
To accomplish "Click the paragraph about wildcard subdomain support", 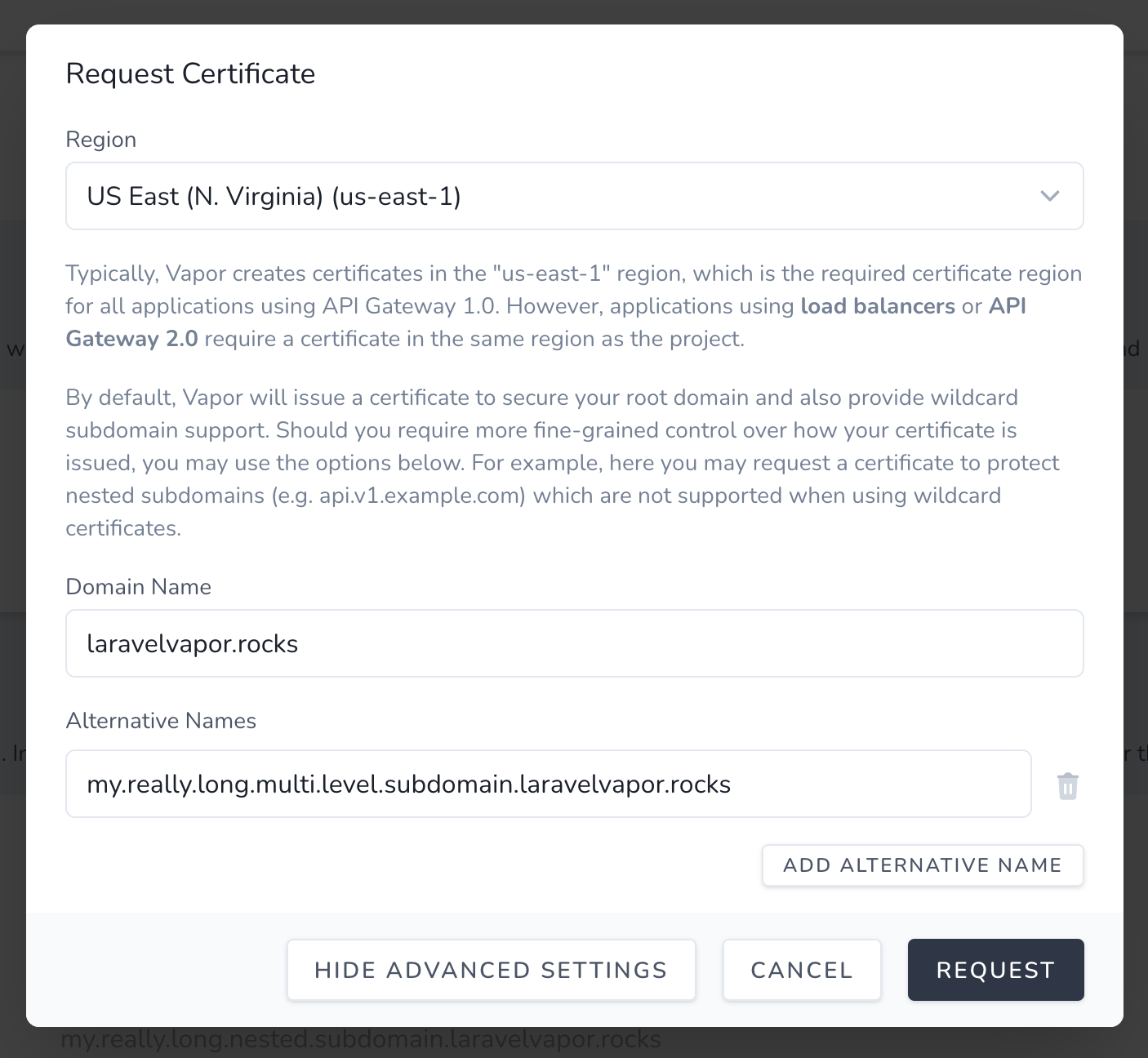I will tap(539, 430).
